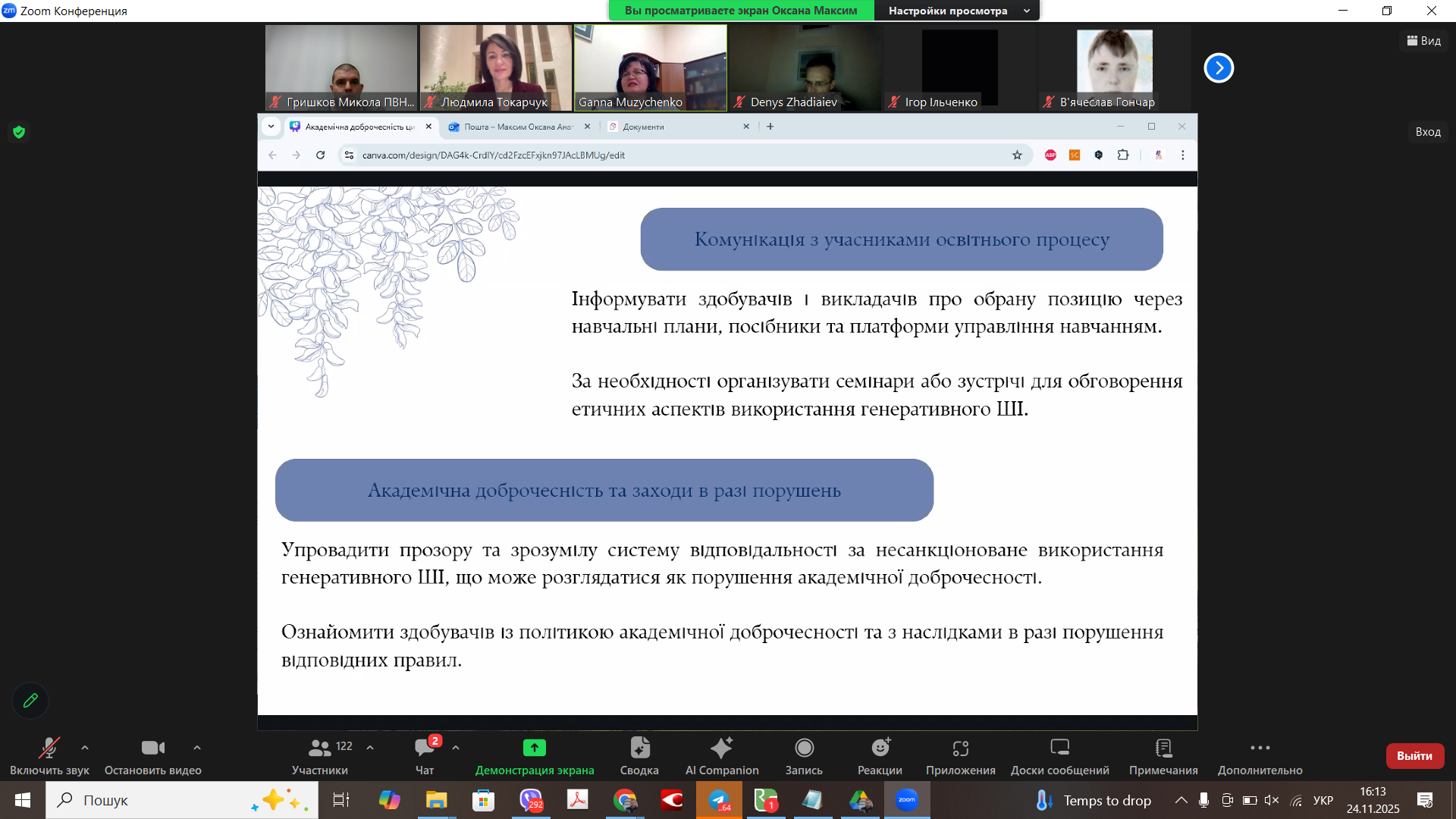
Task: Open Дополнительно more options menu
Action: pyautogui.click(x=1260, y=748)
